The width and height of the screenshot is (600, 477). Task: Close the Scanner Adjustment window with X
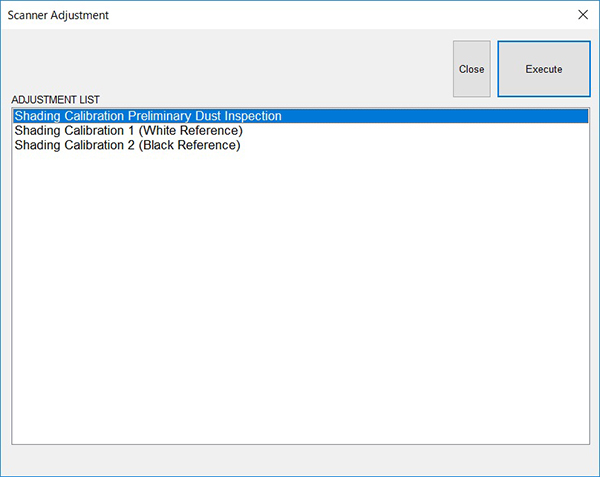pos(583,15)
